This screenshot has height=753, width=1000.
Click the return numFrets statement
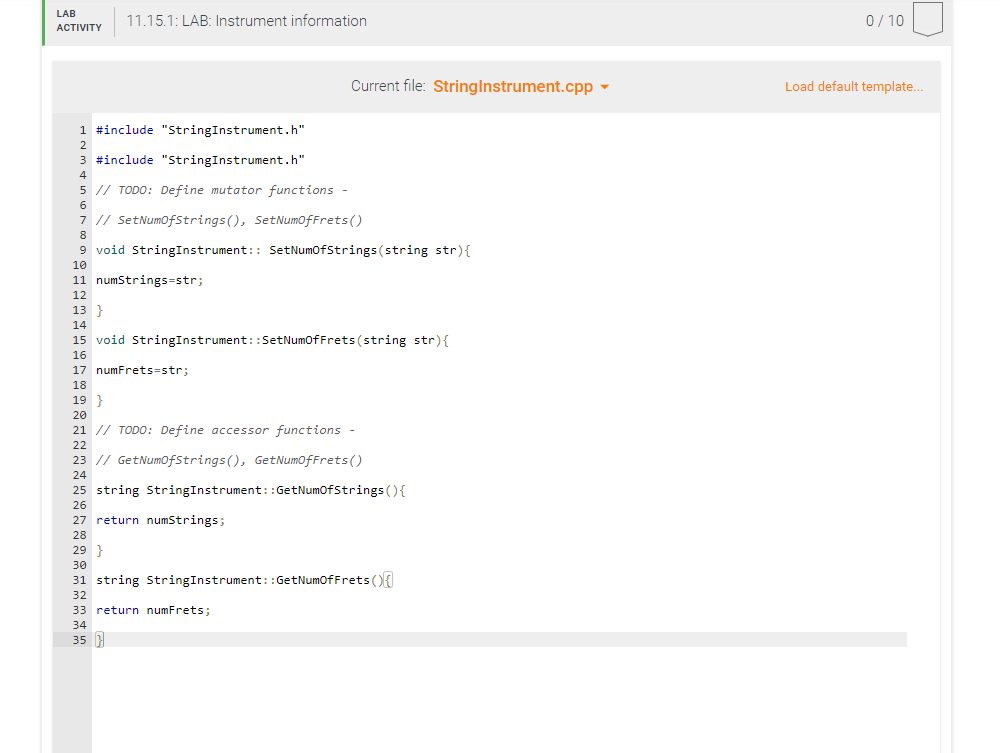pyautogui.click(x=153, y=609)
